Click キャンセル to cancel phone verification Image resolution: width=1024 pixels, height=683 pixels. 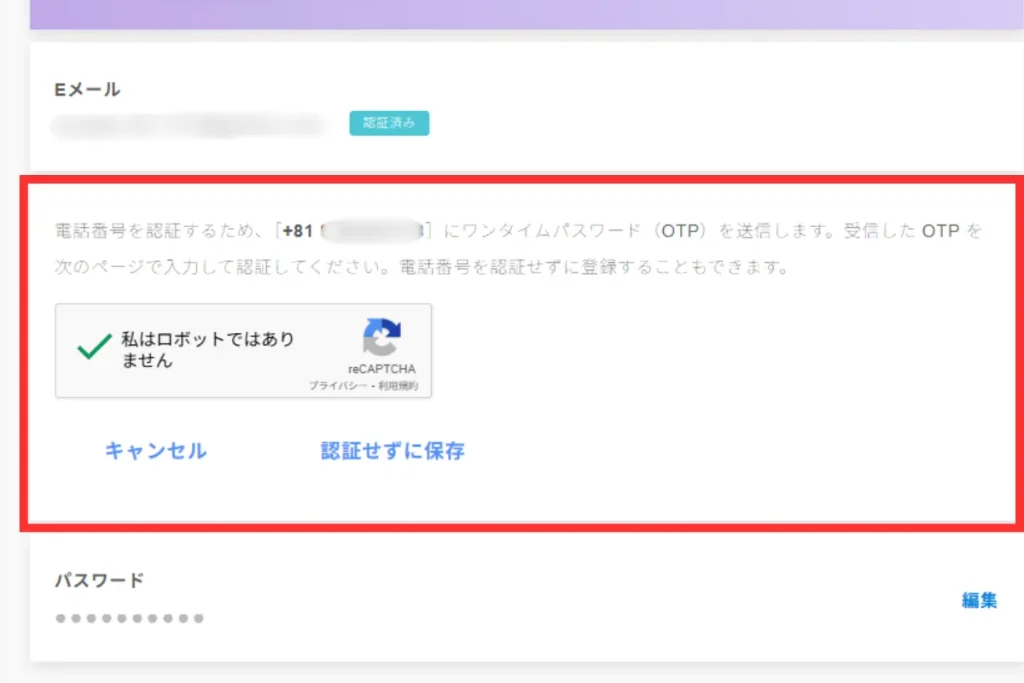click(155, 451)
